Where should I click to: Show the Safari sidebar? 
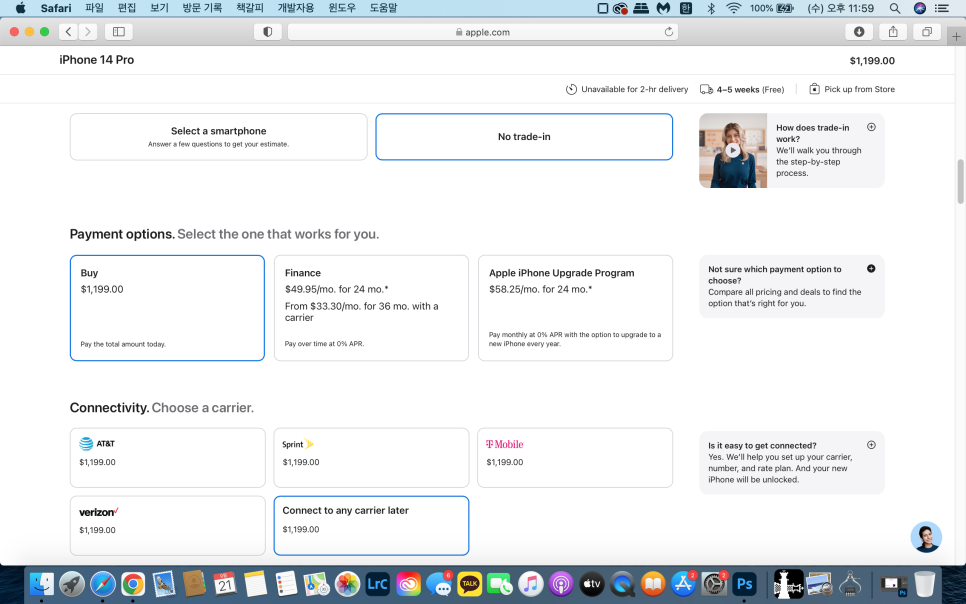point(119,31)
